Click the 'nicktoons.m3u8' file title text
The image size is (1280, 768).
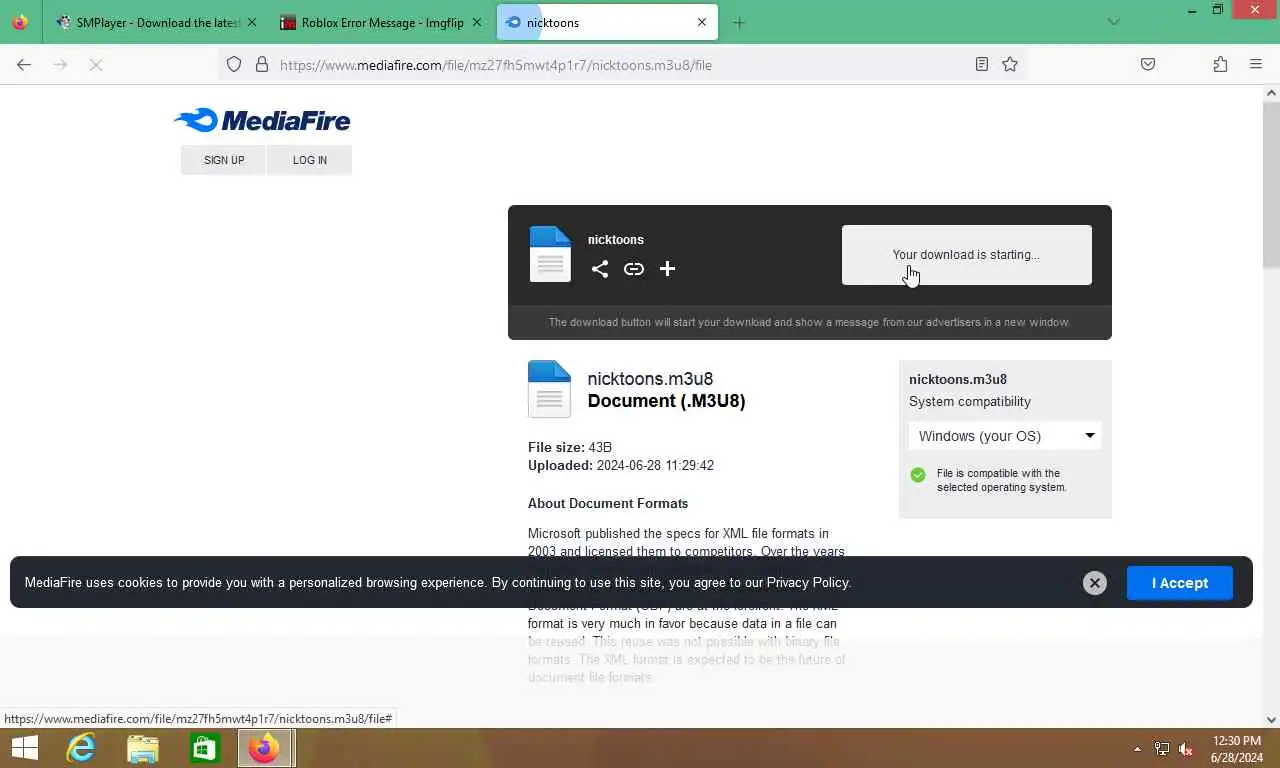(x=650, y=379)
